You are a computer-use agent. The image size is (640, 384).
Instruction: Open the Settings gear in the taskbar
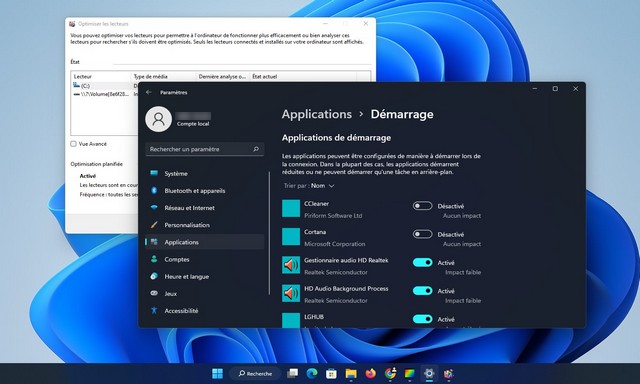click(x=429, y=373)
